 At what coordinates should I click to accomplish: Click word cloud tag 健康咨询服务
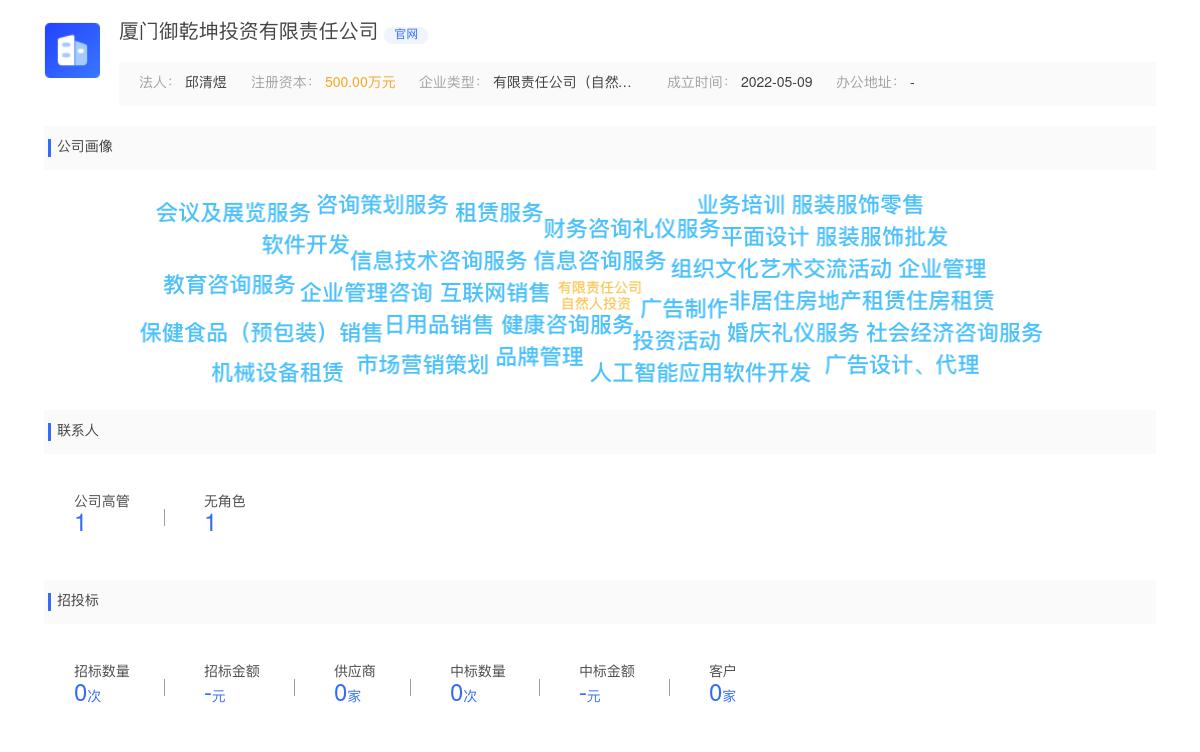tap(567, 325)
